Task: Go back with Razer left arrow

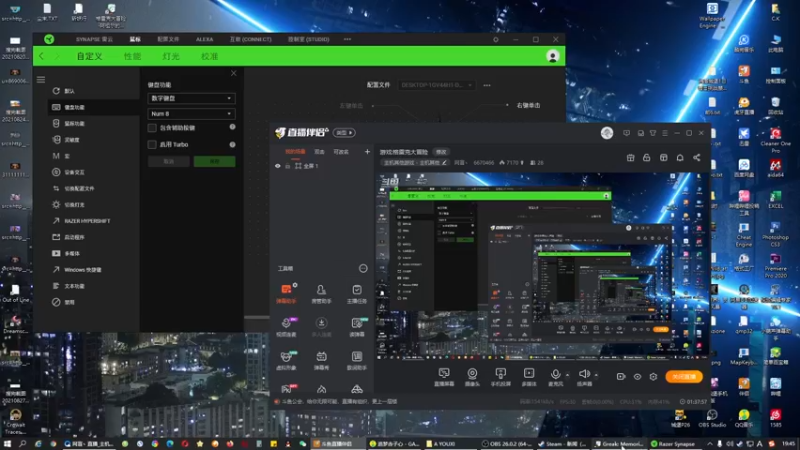Action: tap(41, 56)
